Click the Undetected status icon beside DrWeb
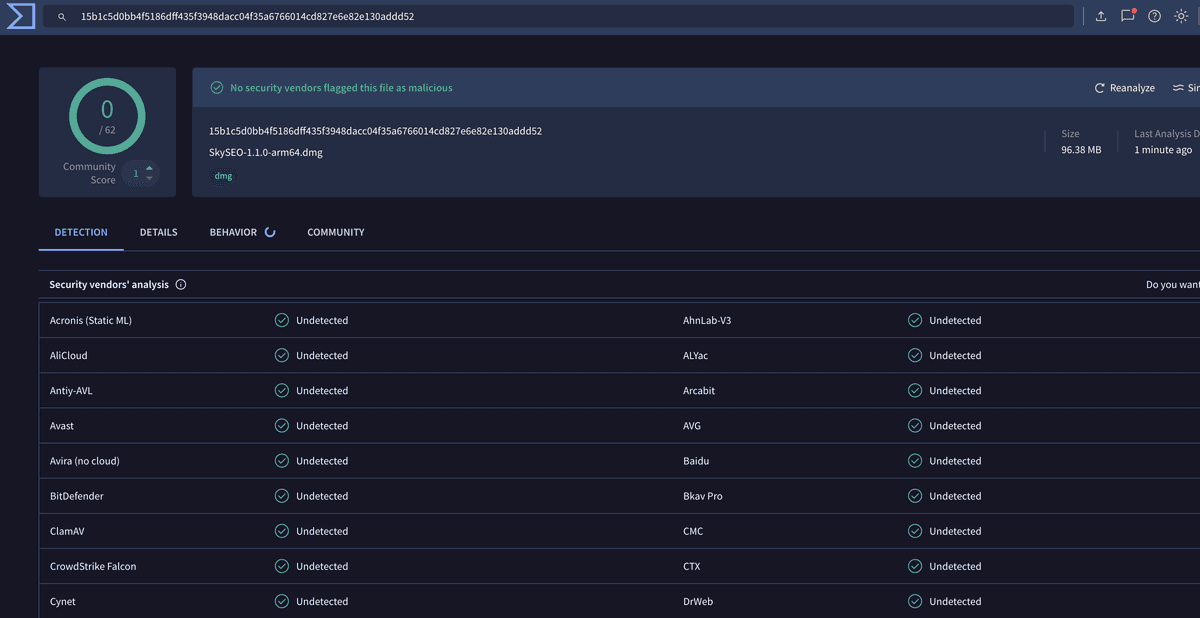The height and width of the screenshot is (618, 1200). pyautogui.click(x=914, y=601)
